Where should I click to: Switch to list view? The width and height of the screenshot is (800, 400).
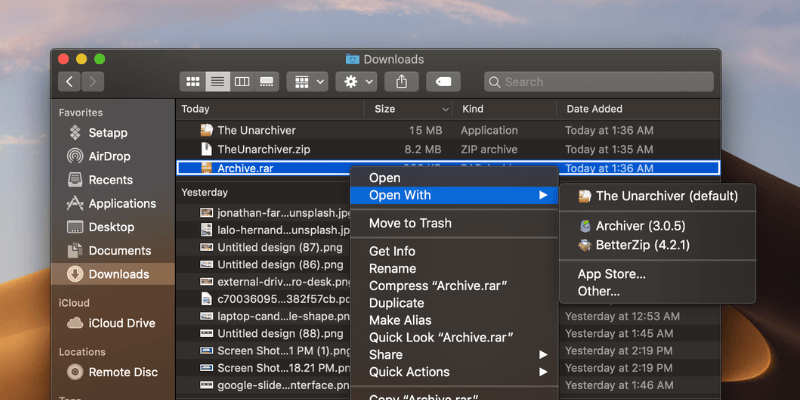click(x=218, y=82)
